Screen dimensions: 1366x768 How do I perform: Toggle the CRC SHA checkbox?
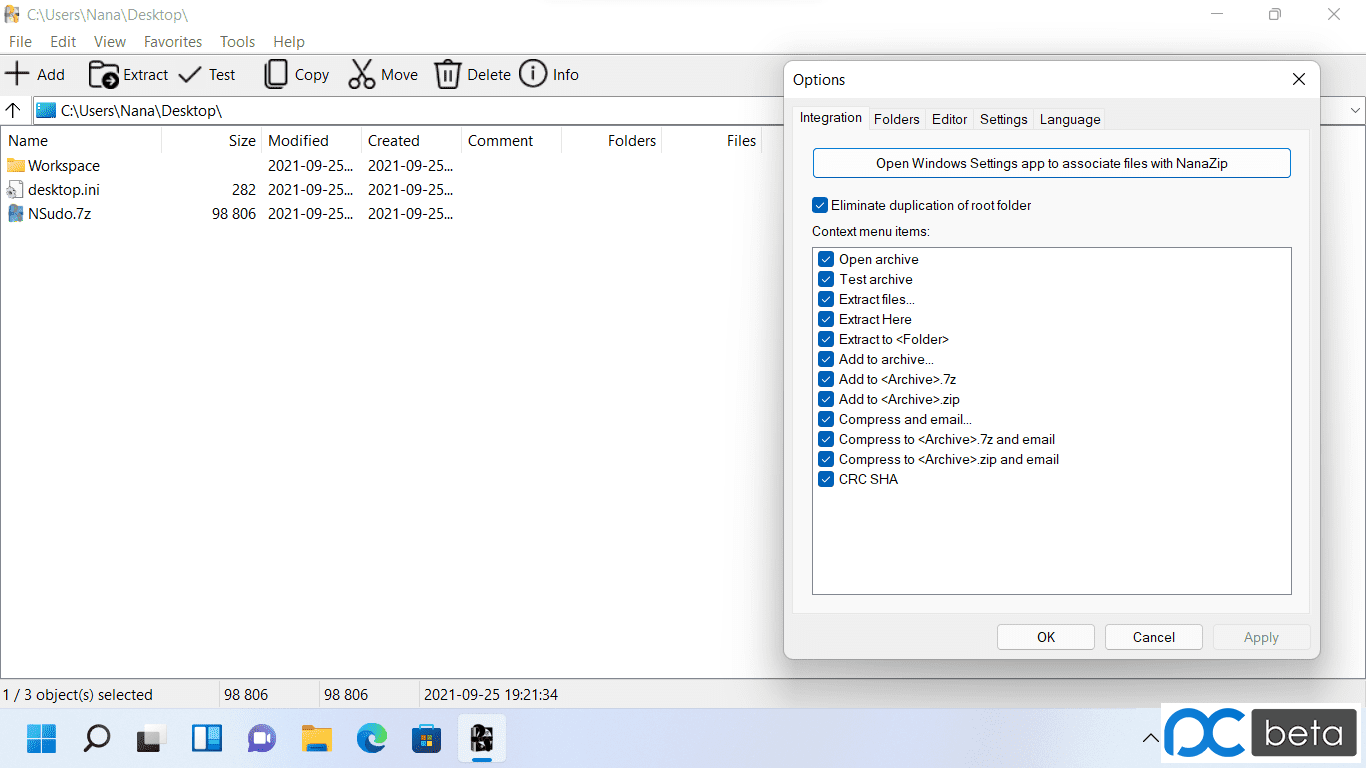click(826, 479)
